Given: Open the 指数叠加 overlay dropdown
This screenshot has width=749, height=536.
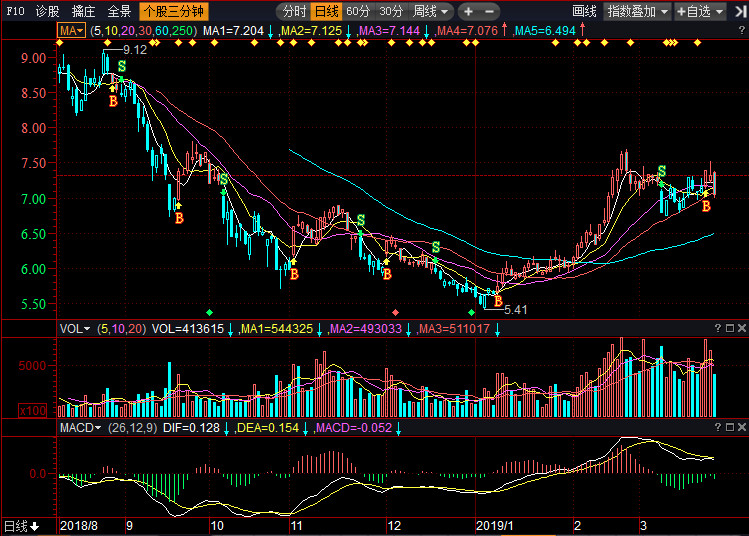Looking at the screenshot, I should coord(638,12).
